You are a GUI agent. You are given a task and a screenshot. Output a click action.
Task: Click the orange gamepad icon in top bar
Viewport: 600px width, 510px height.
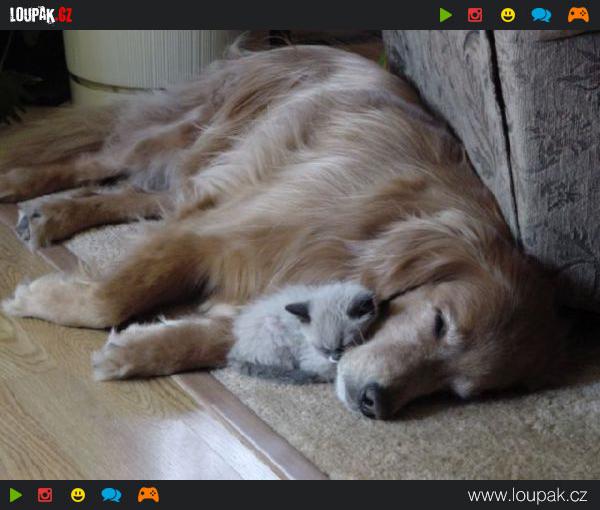click(578, 15)
